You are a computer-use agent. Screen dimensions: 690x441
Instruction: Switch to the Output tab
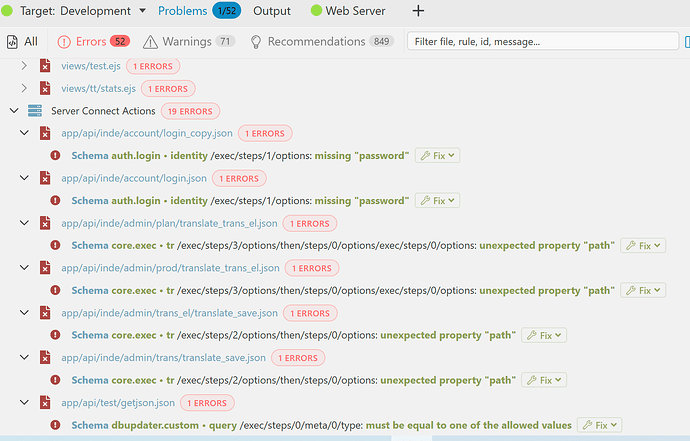(x=272, y=11)
